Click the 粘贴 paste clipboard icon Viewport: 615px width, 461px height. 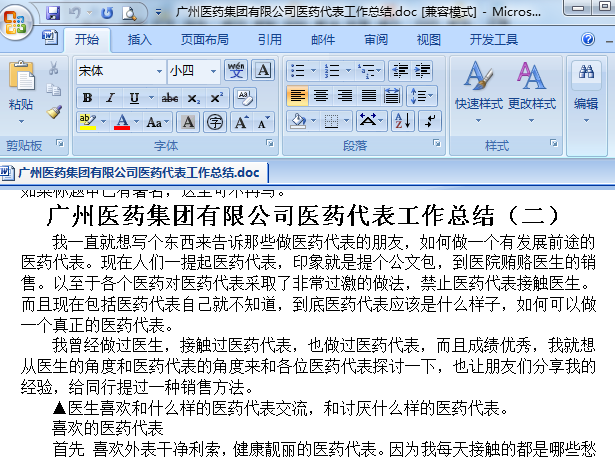coord(22,76)
